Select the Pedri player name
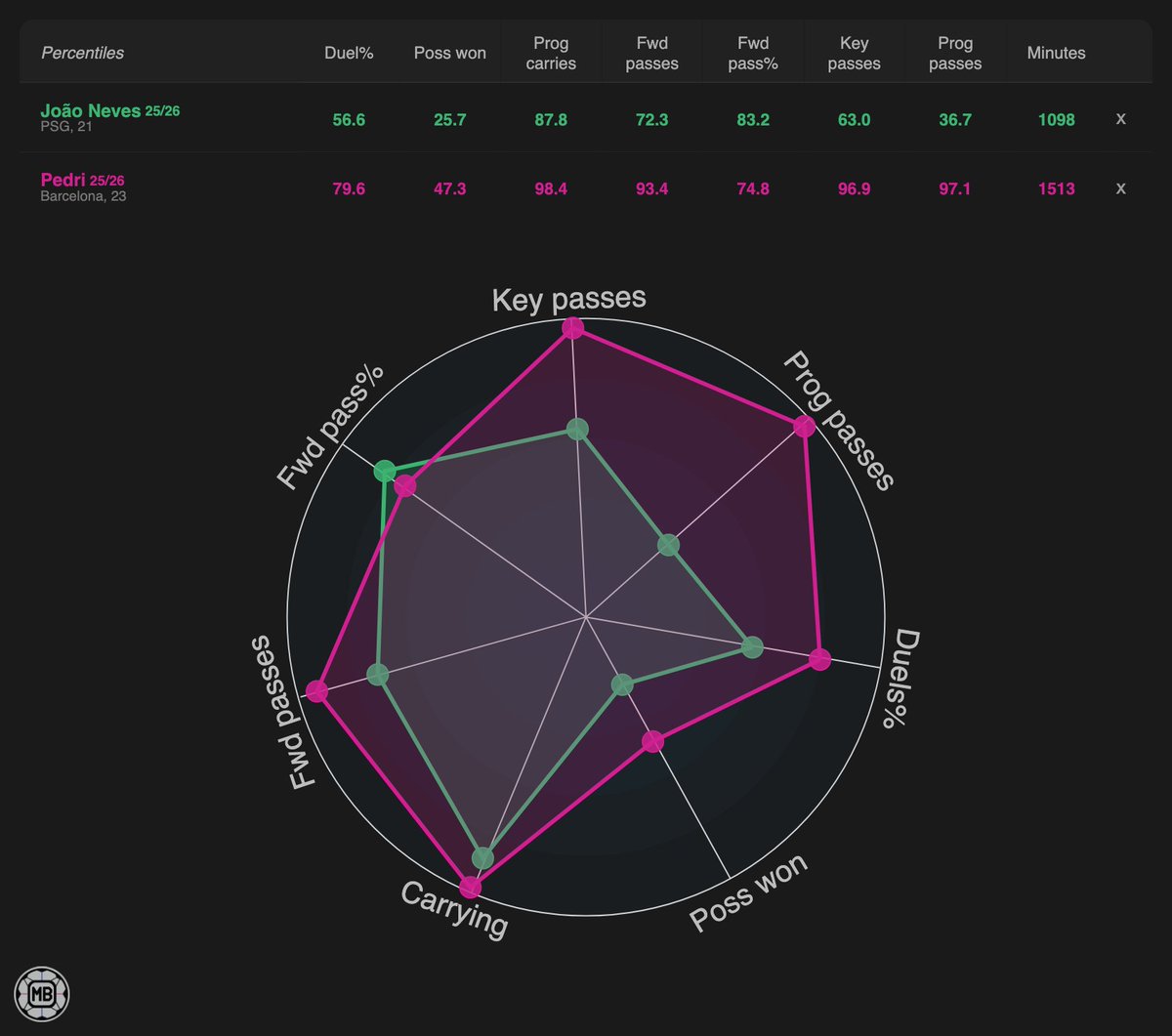This screenshot has width=1172, height=1036. click(x=63, y=181)
